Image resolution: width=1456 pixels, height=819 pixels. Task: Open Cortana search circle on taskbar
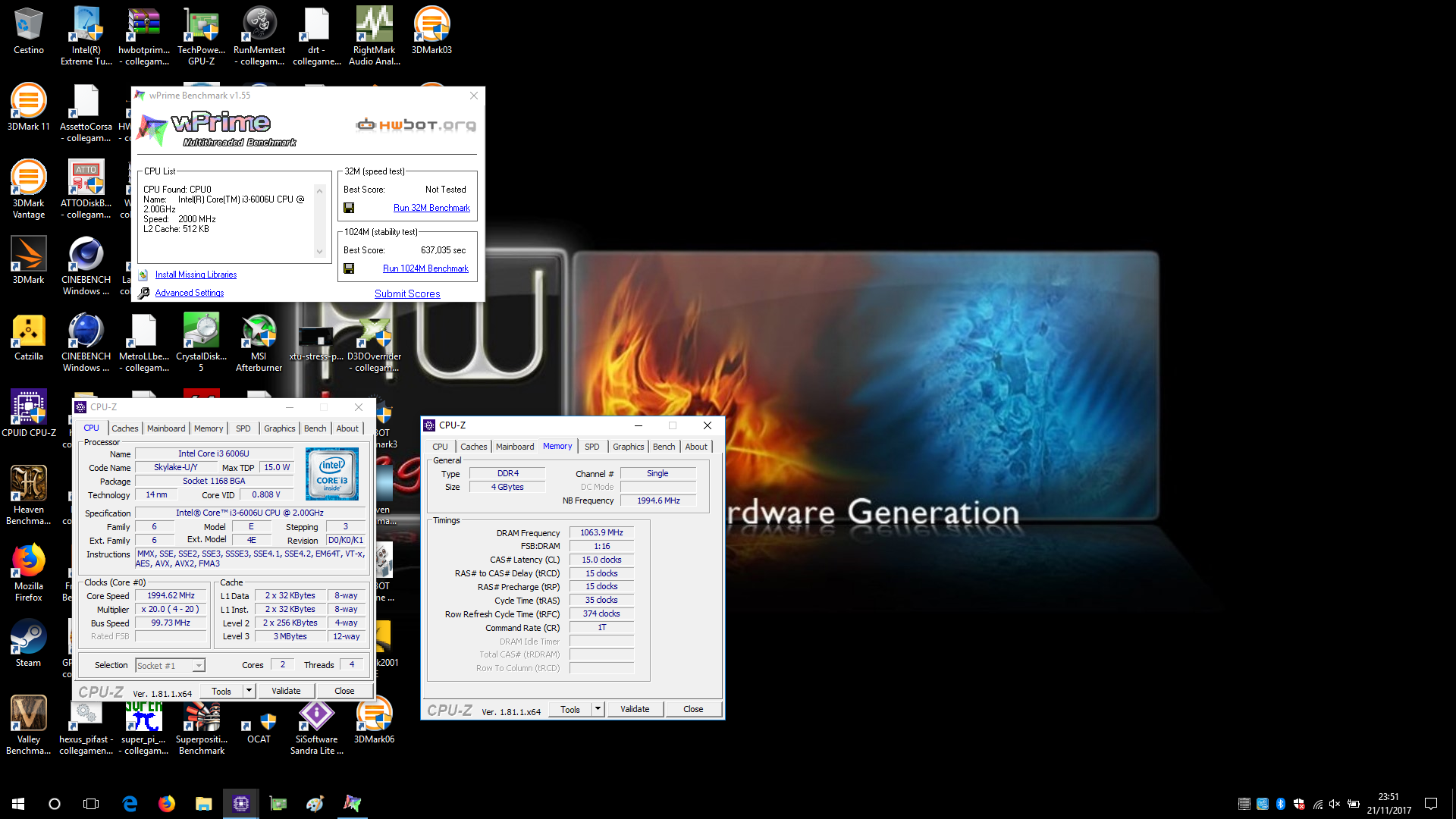[x=55, y=804]
